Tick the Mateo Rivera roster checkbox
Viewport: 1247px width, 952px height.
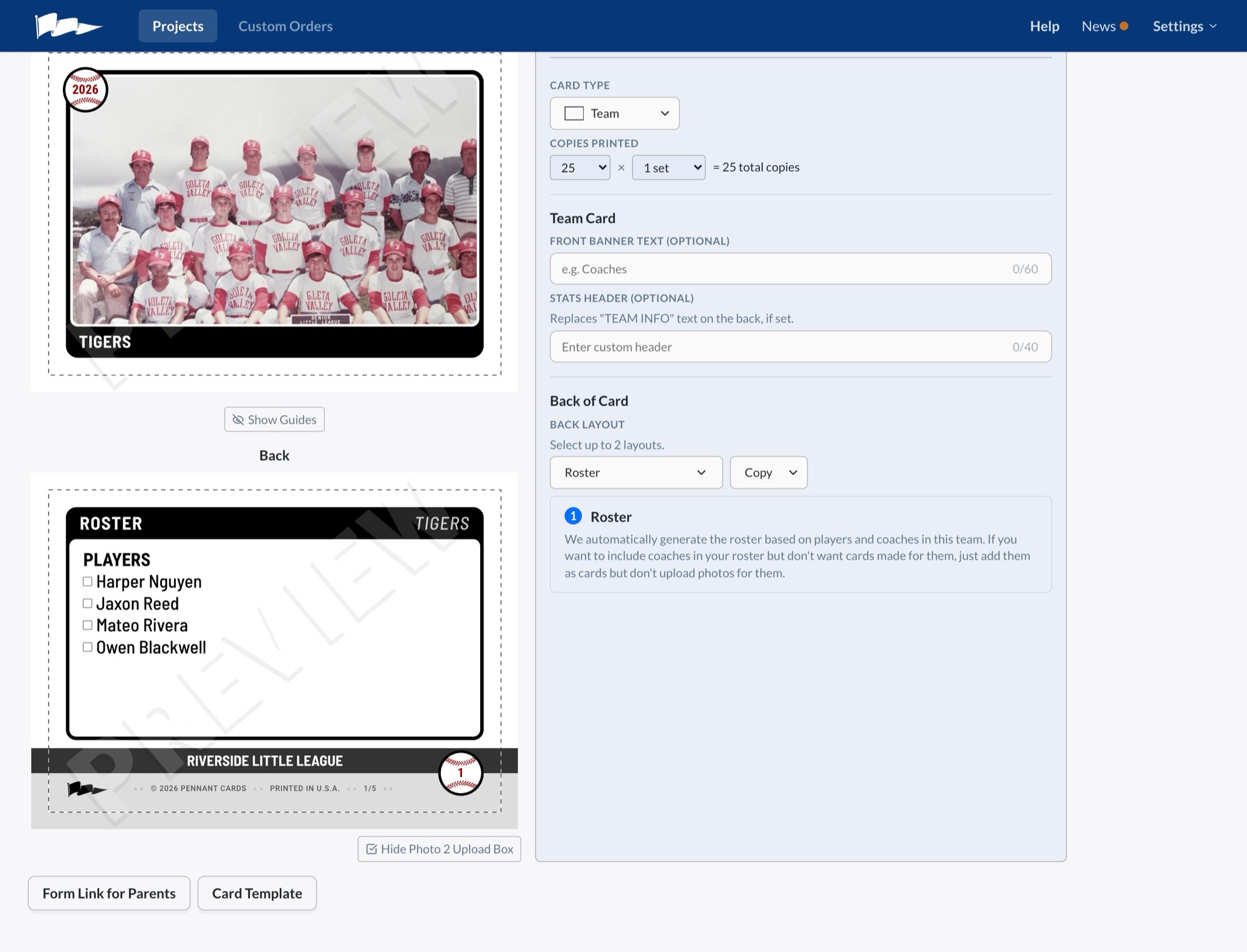[87, 625]
